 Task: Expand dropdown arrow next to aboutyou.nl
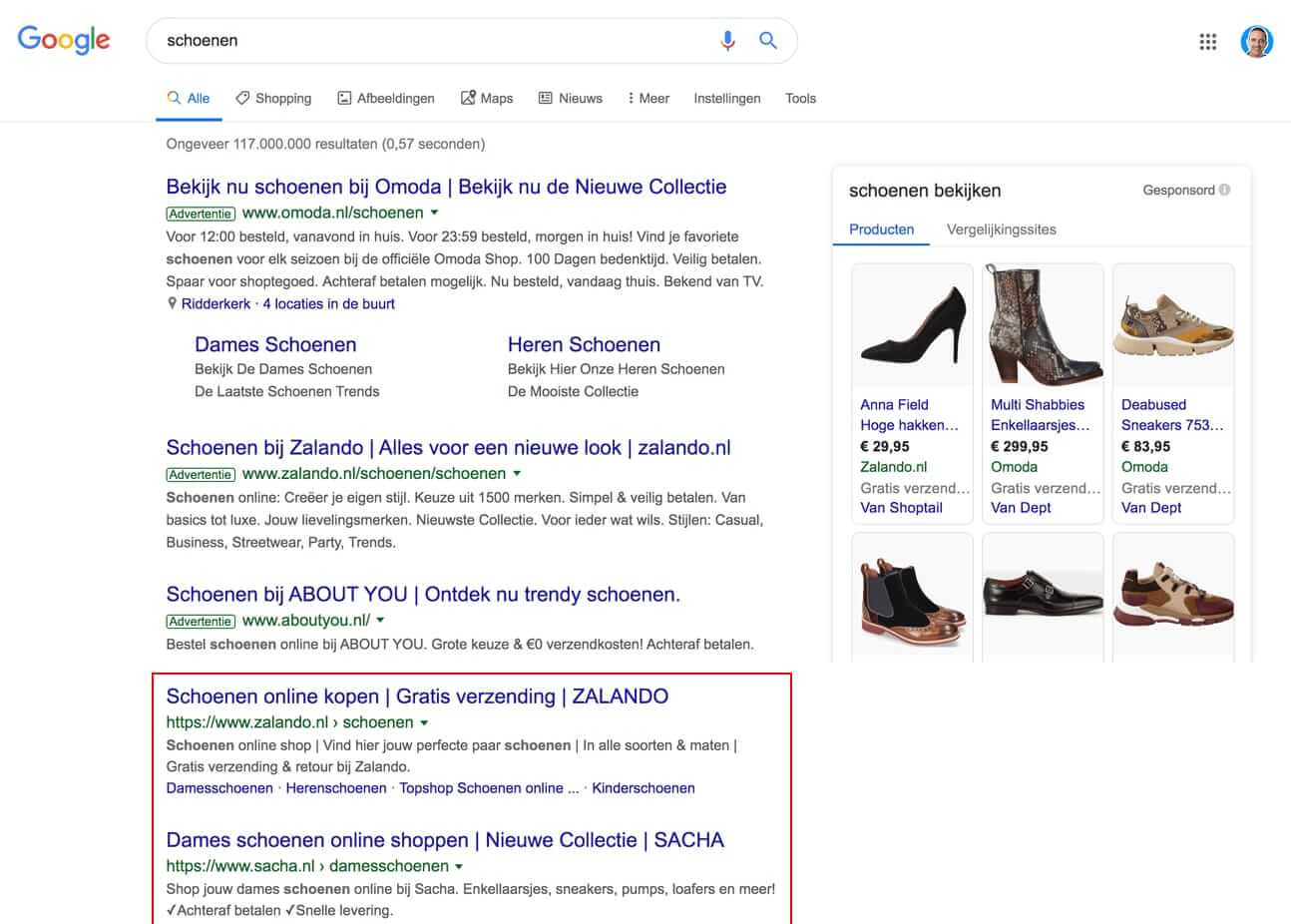coord(380,621)
